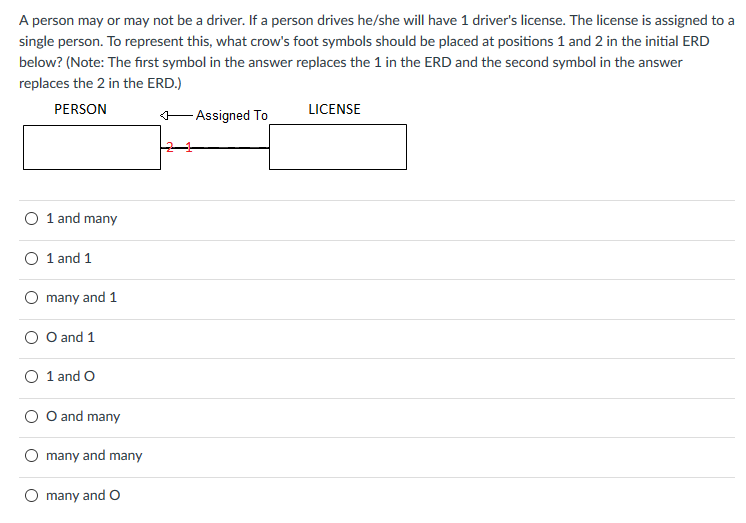Click the 'Assigned To' relationship label
The width and height of the screenshot is (746, 523).
(x=232, y=115)
